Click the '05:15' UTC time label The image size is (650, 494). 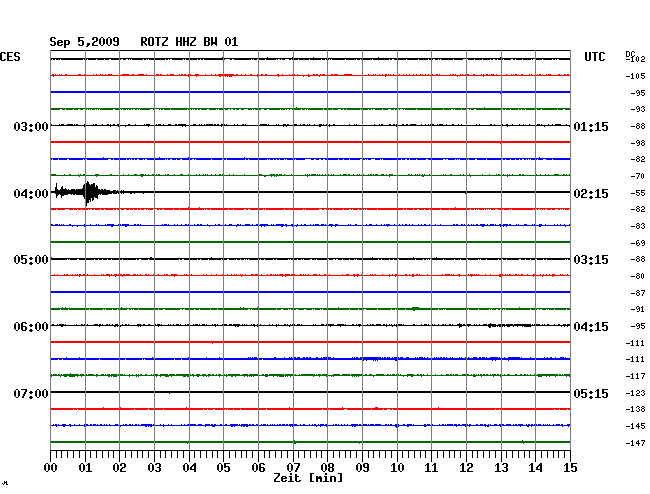[591, 393]
